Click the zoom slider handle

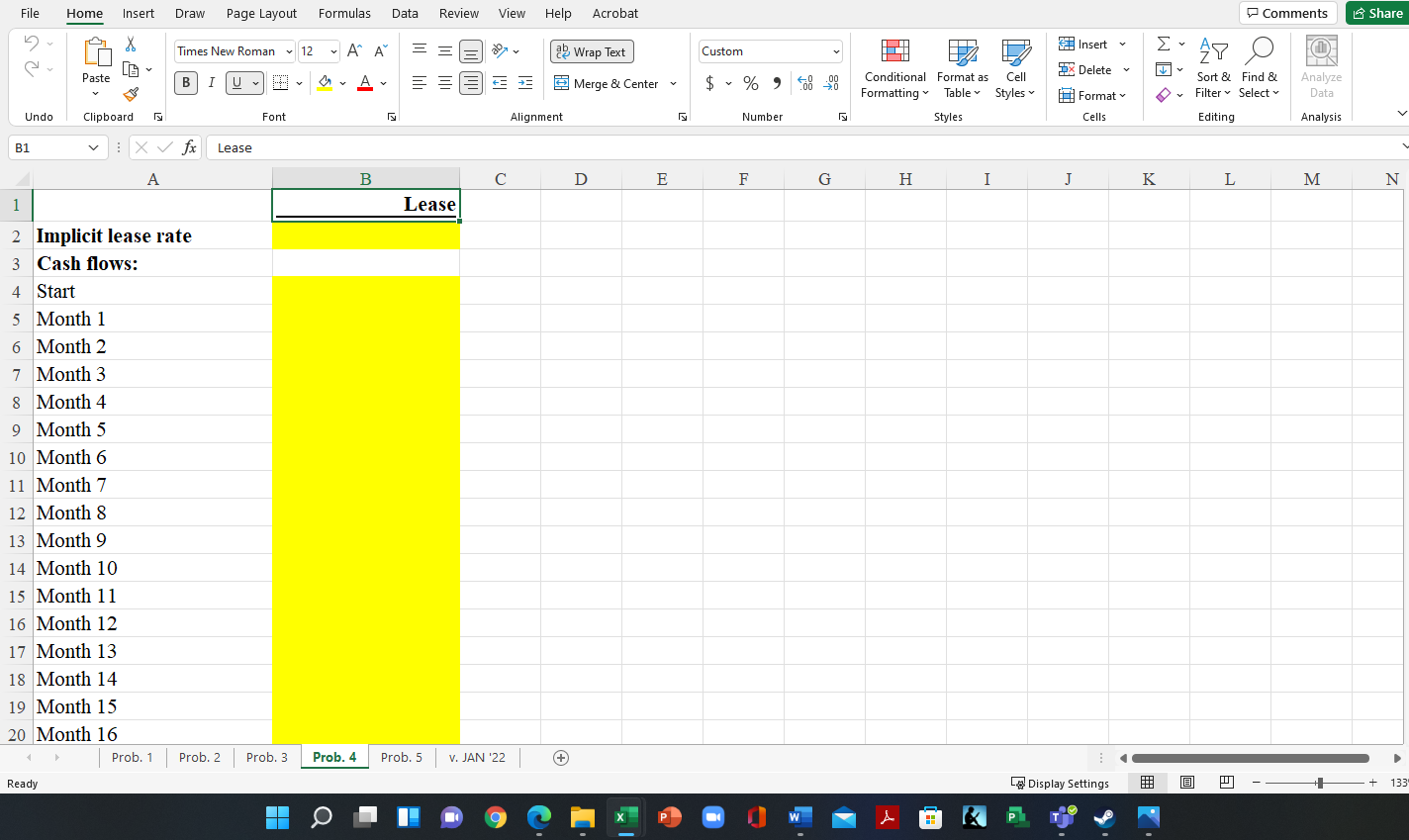(x=1320, y=783)
